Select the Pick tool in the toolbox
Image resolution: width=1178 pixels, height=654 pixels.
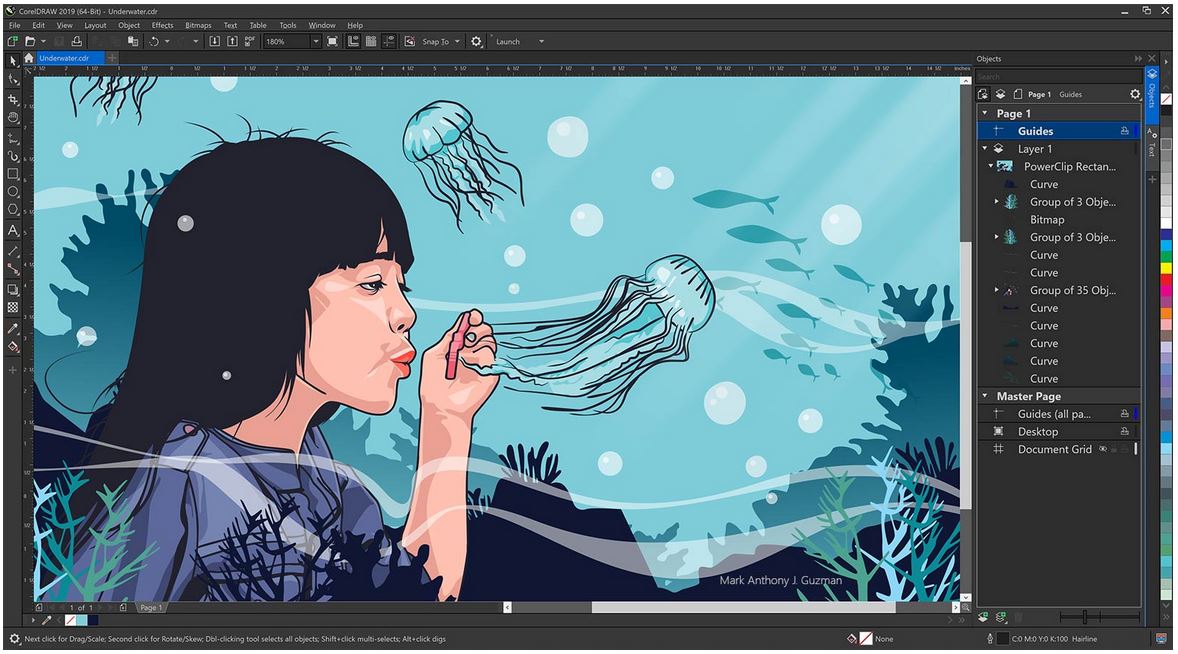click(x=12, y=61)
